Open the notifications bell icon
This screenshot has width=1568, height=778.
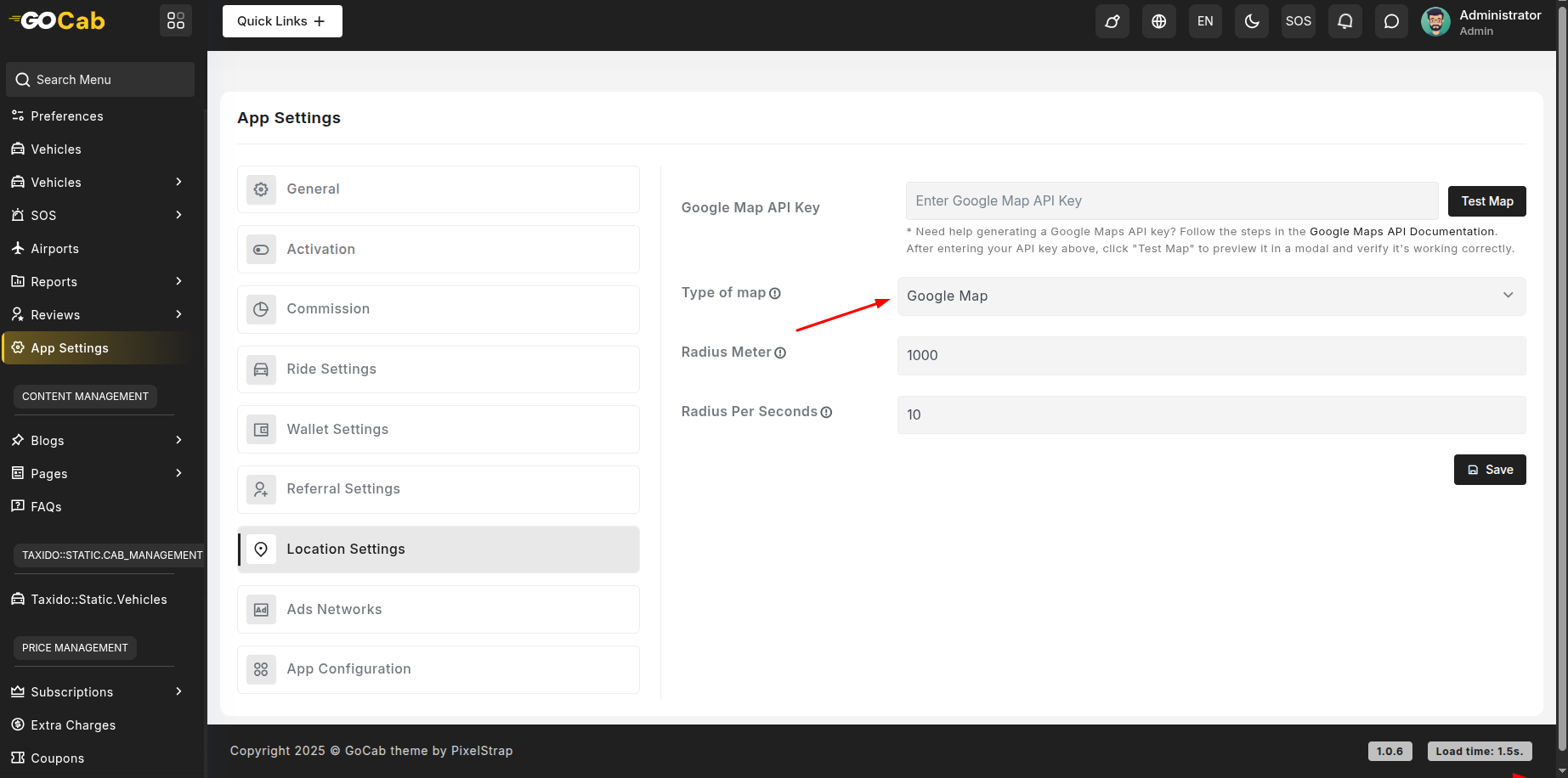click(x=1344, y=21)
